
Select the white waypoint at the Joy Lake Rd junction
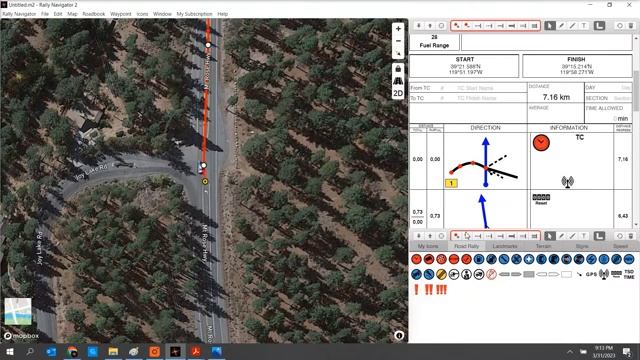click(x=203, y=165)
